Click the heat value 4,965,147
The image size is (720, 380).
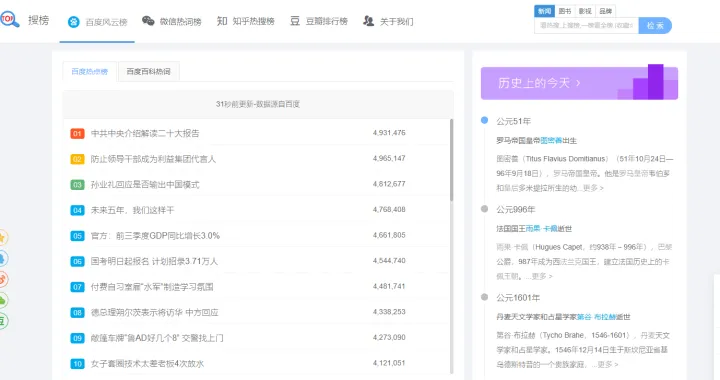point(389,158)
